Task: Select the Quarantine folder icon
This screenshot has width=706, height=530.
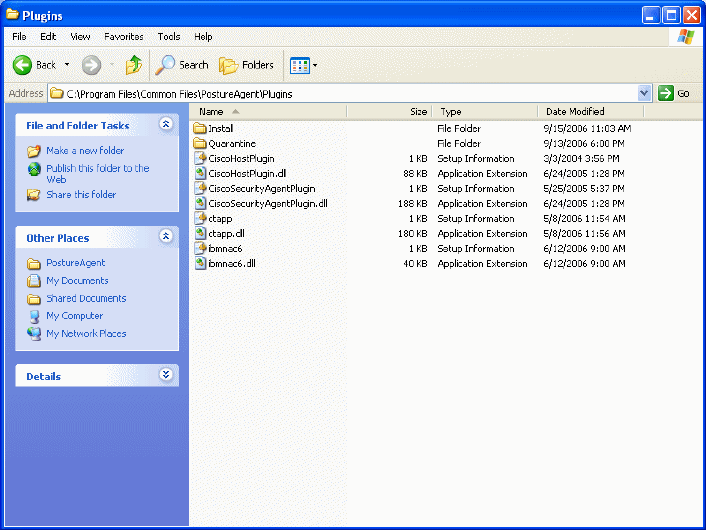Action: point(200,144)
